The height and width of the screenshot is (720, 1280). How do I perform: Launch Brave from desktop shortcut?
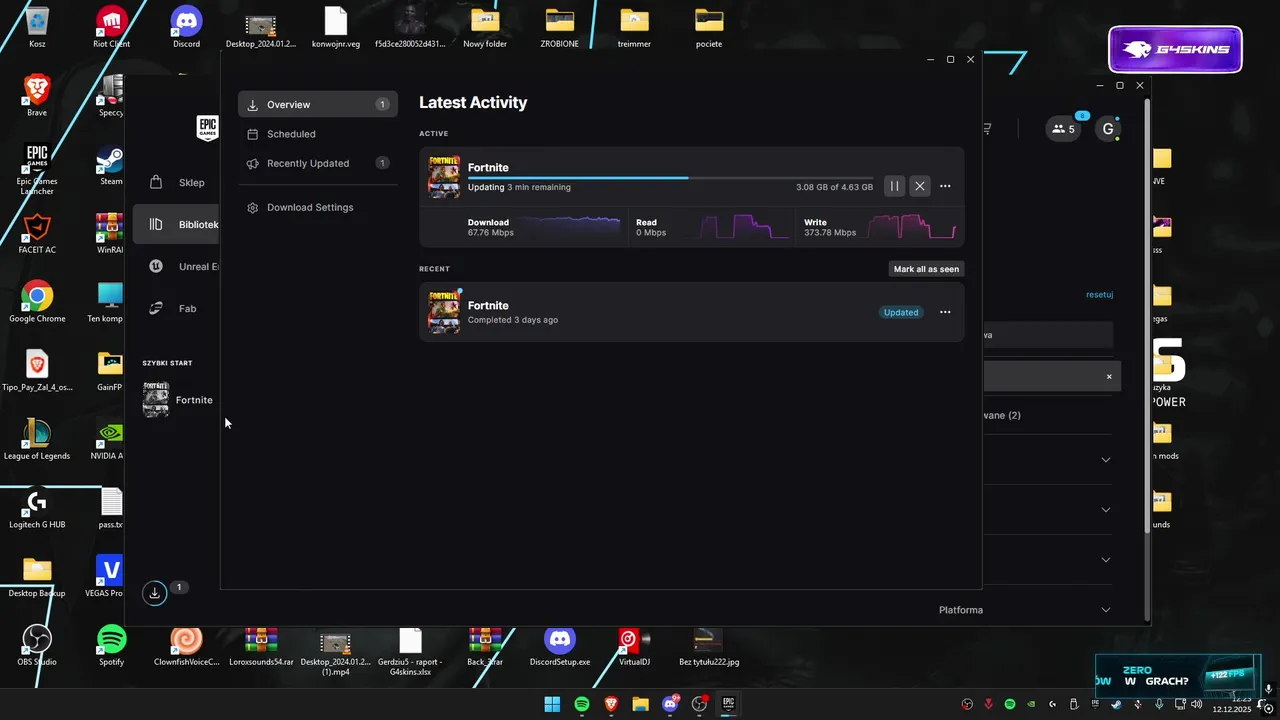[x=37, y=96]
